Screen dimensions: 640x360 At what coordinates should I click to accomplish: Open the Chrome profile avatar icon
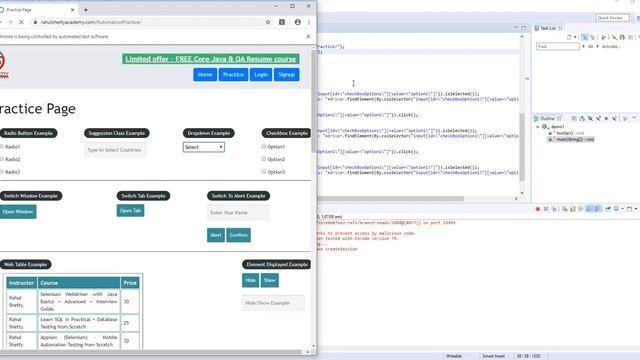click(x=298, y=22)
